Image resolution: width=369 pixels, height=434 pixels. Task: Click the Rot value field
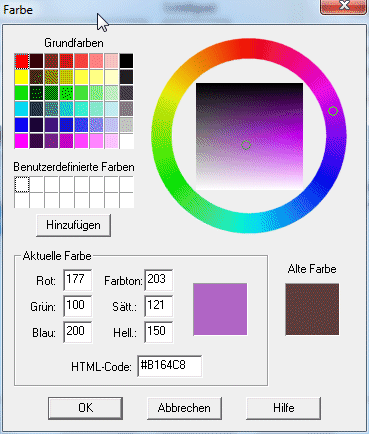pos(78,280)
